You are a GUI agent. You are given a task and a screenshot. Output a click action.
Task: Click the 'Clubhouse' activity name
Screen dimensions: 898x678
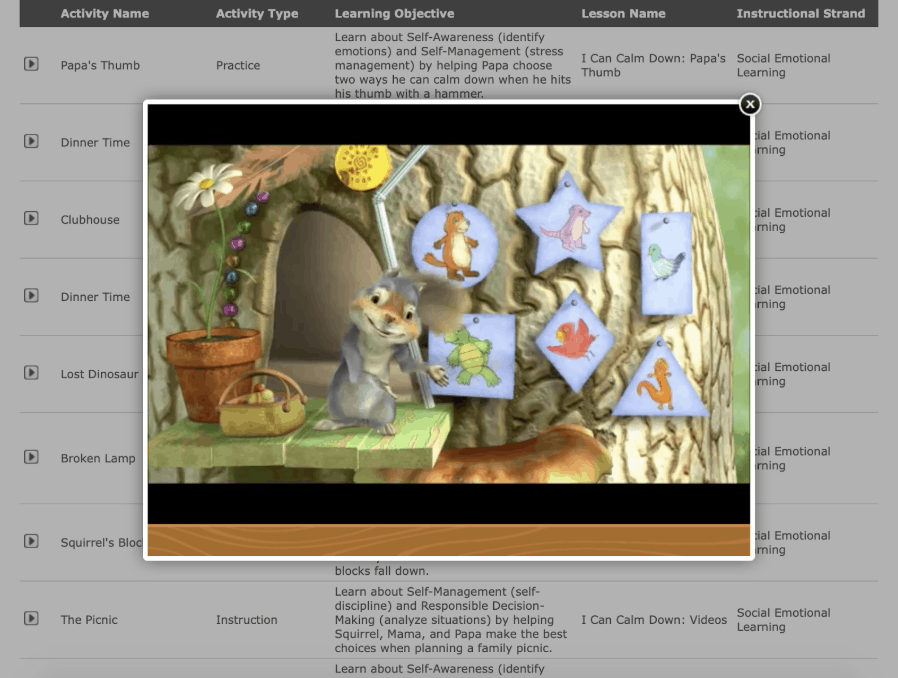[x=90, y=220]
